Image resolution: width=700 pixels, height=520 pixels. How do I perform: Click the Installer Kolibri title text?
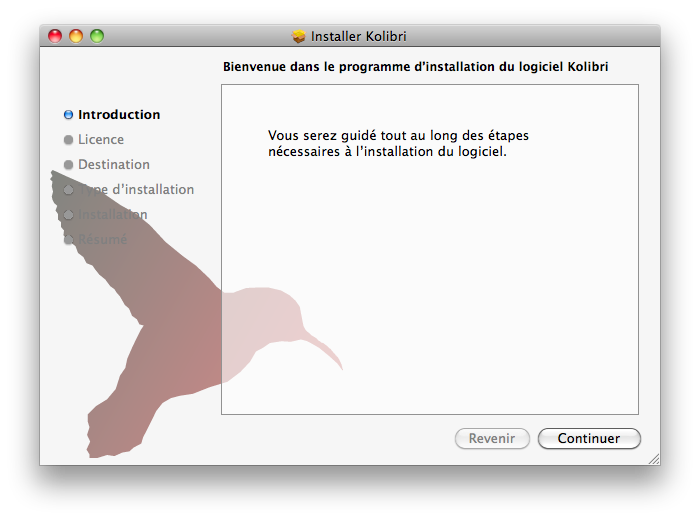[358, 36]
